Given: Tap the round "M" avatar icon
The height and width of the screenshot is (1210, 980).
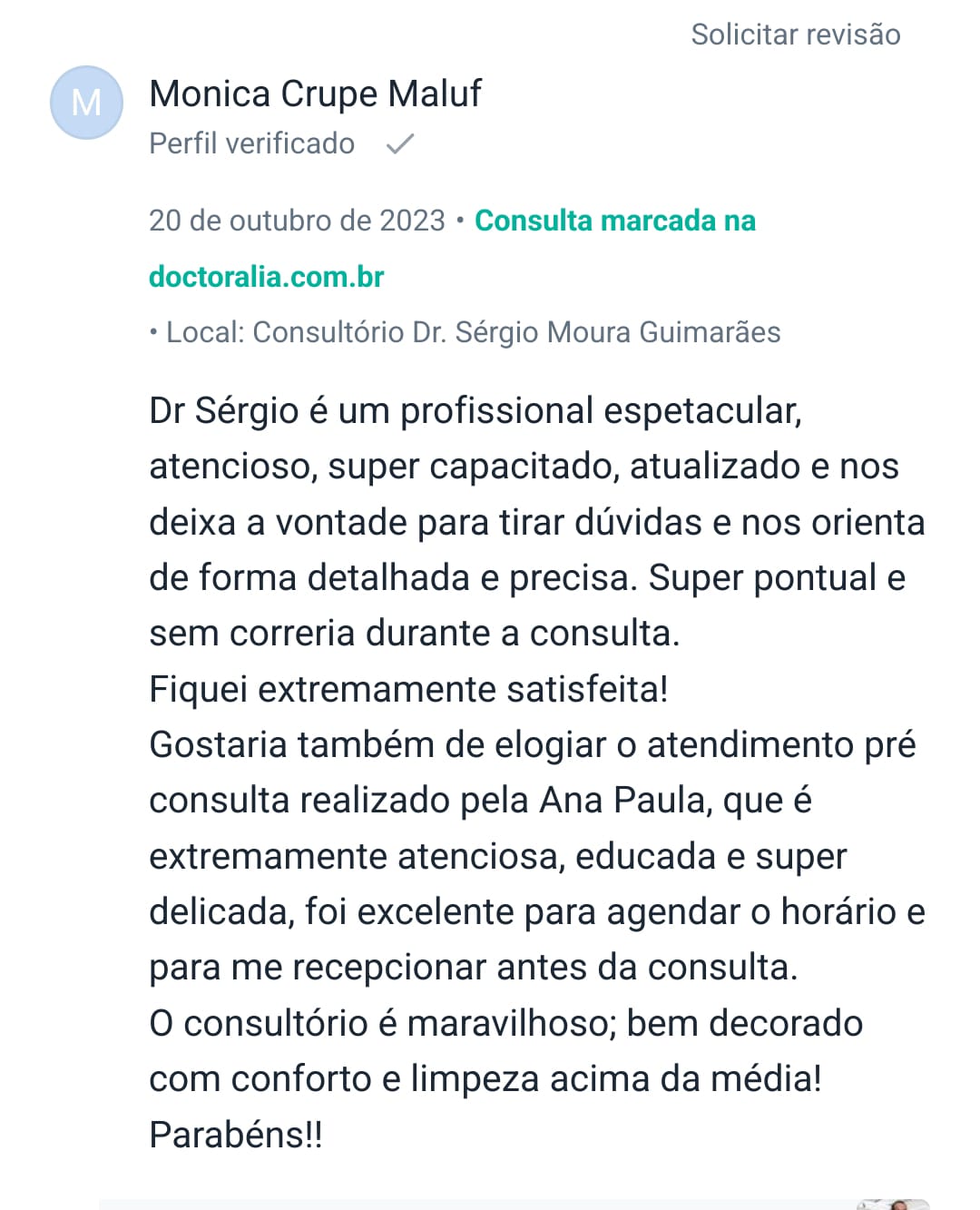Looking at the screenshot, I should coord(86,103).
